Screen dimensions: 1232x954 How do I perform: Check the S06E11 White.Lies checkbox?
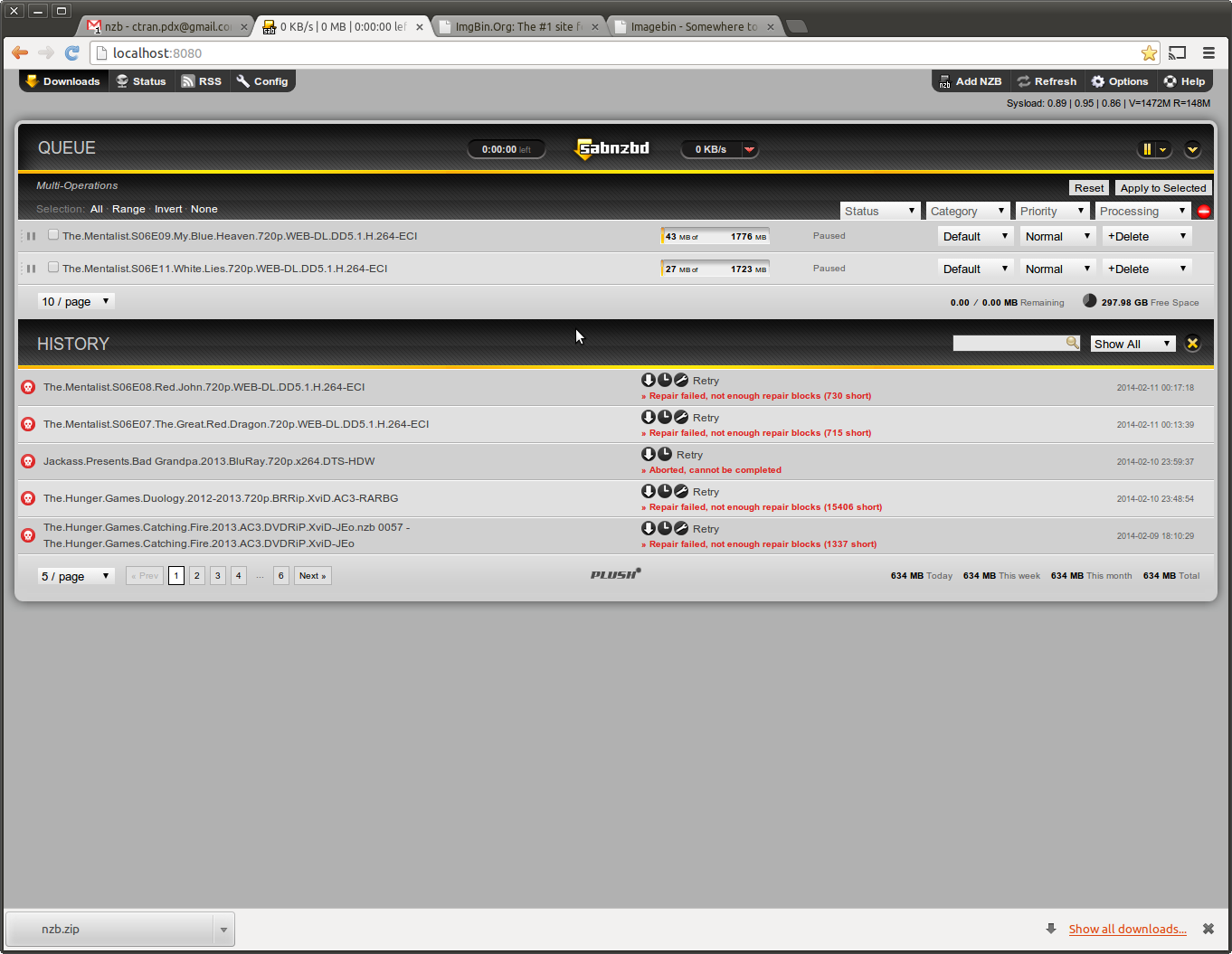[x=53, y=268]
